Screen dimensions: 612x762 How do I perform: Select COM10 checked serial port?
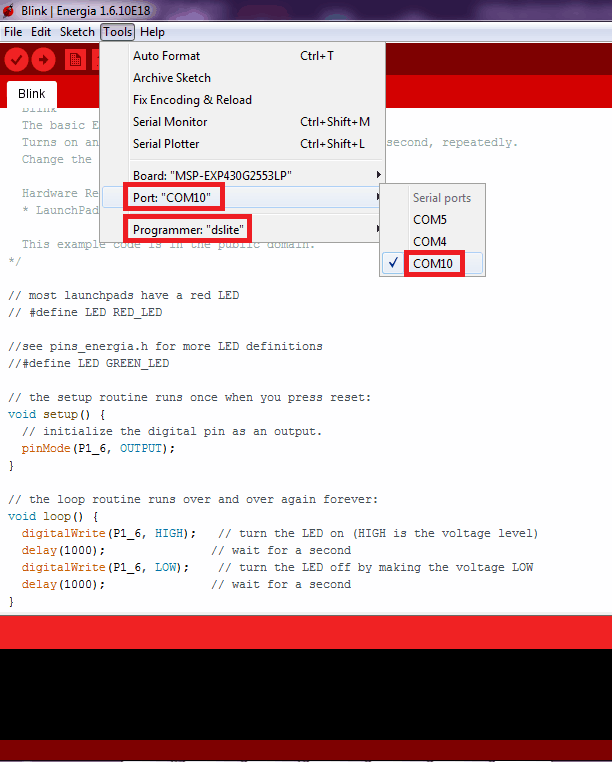coord(432,264)
